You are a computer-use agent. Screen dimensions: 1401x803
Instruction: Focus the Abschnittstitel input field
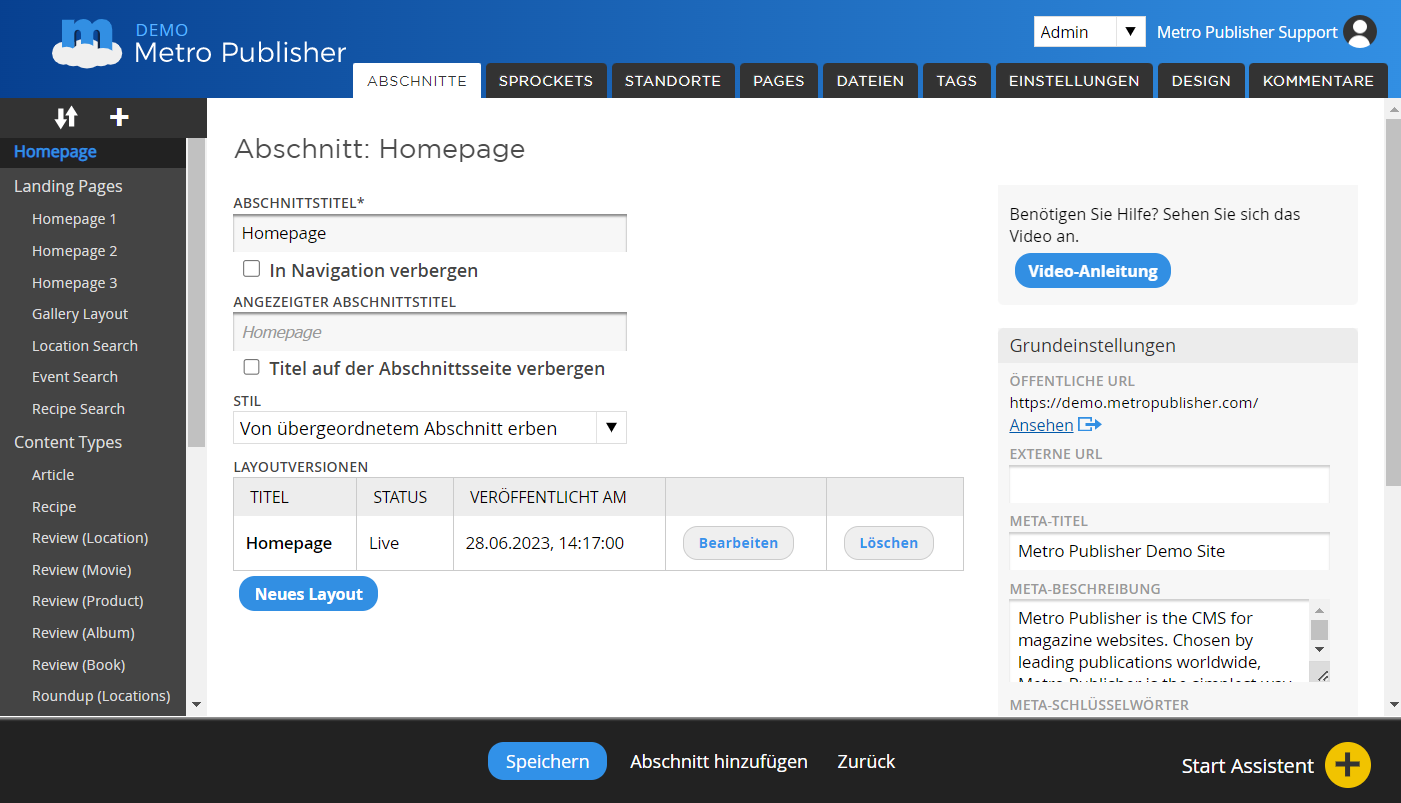tap(430, 233)
